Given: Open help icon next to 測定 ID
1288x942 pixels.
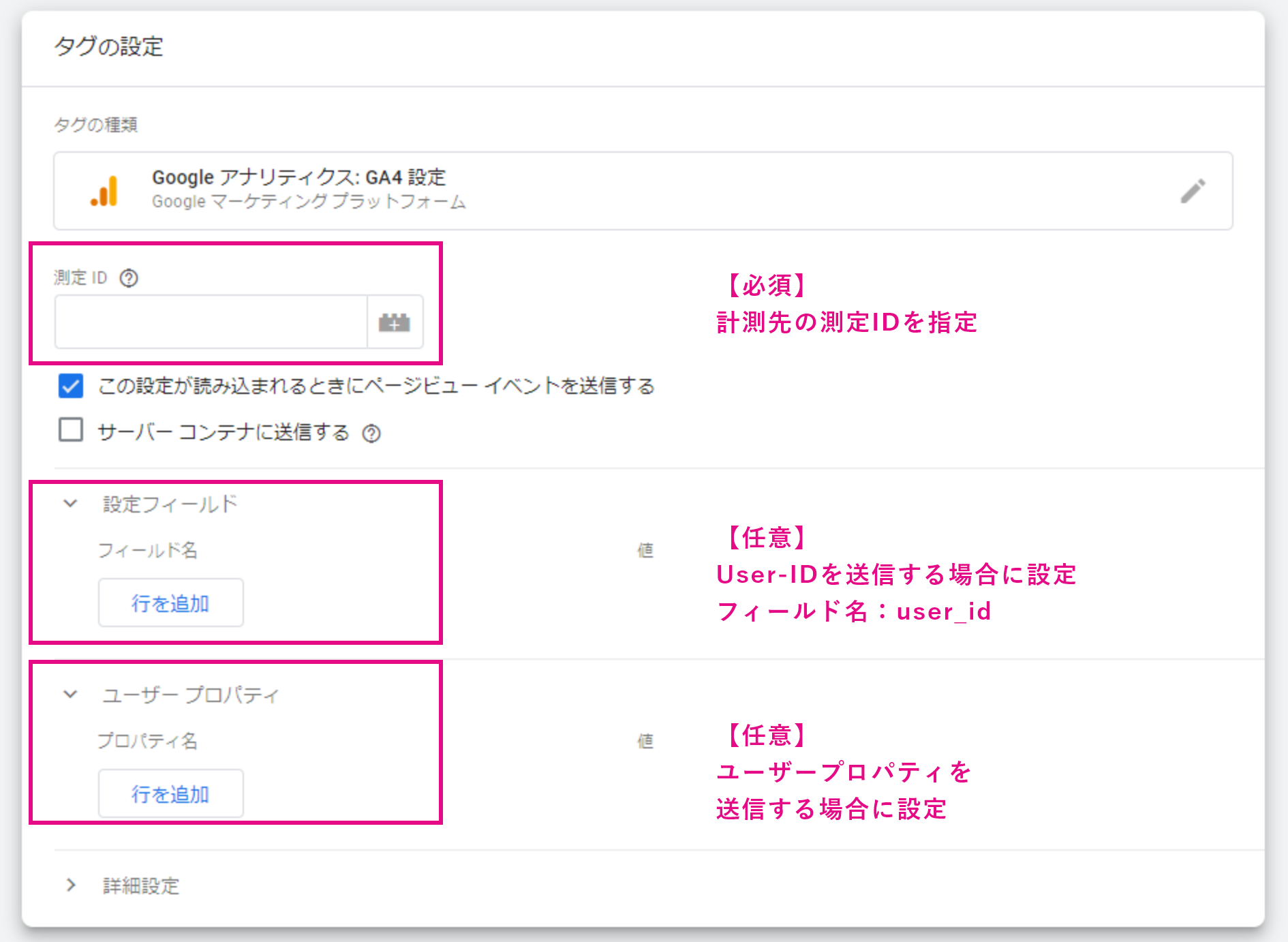Looking at the screenshot, I should (x=129, y=278).
